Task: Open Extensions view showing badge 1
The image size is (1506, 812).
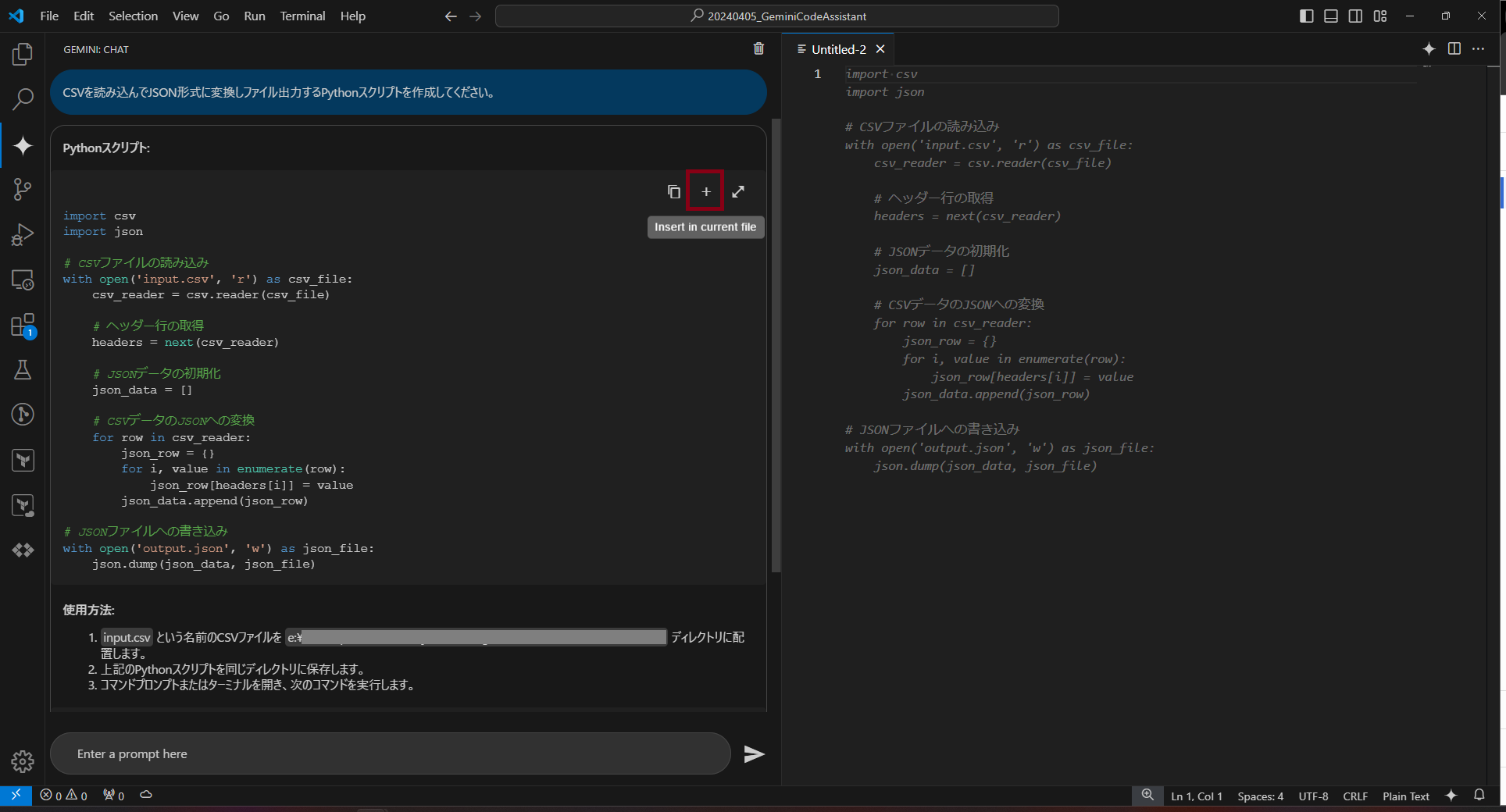Action: click(x=23, y=325)
